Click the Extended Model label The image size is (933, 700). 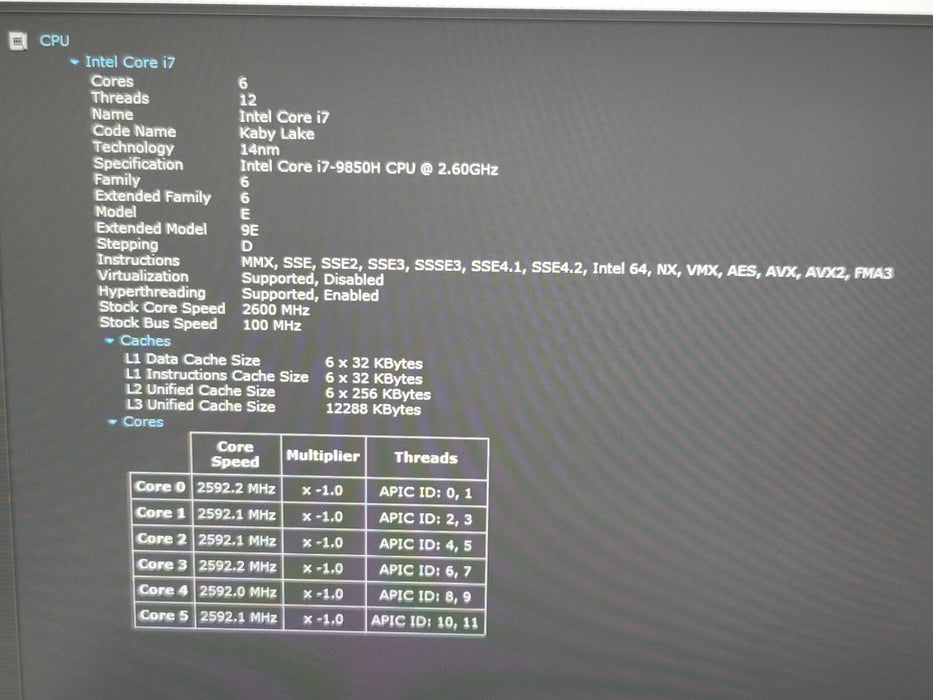tap(151, 228)
